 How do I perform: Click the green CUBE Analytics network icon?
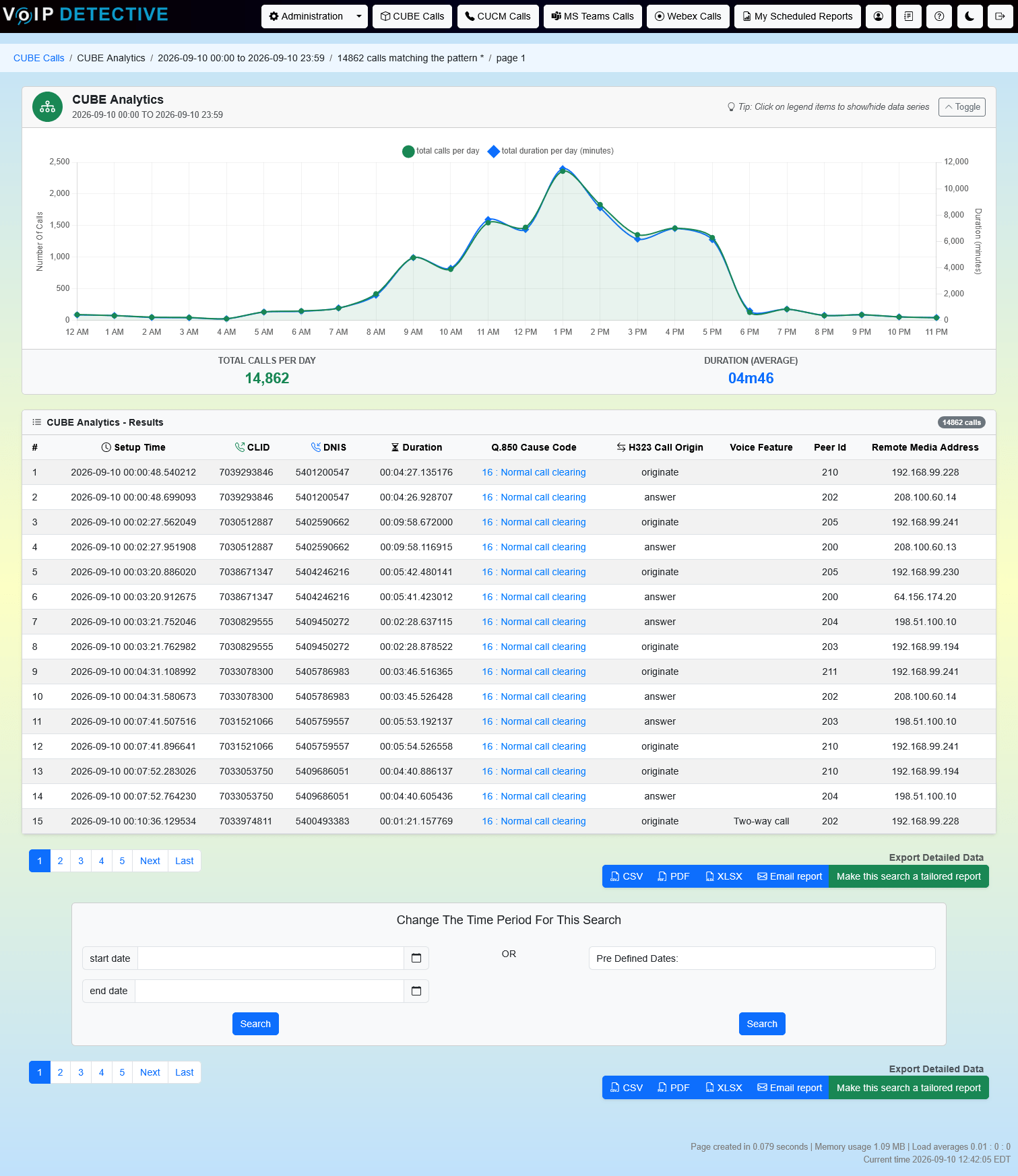[x=47, y=106]
